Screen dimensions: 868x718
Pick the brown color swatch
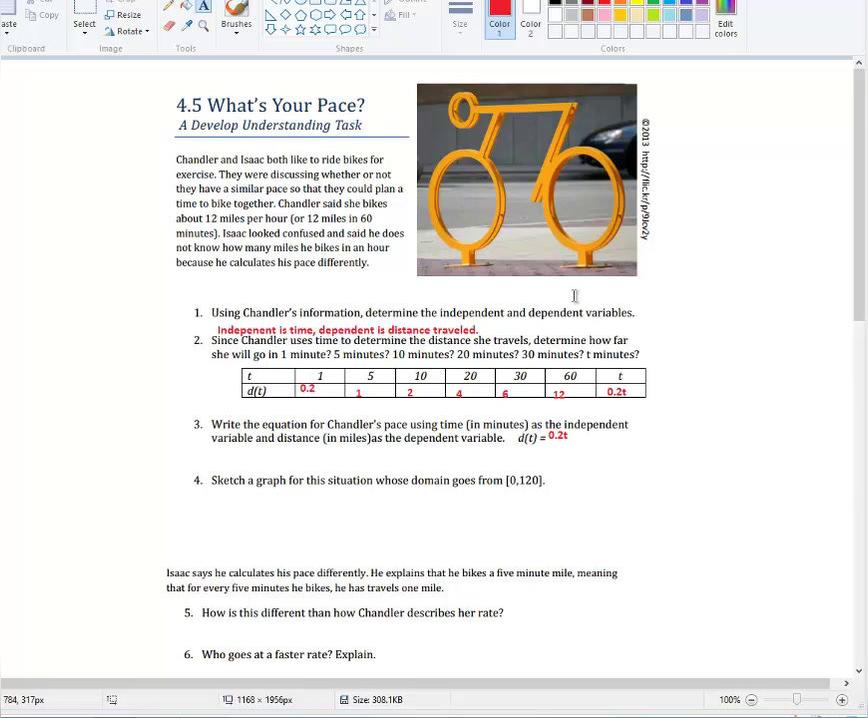tap(588, 15)
